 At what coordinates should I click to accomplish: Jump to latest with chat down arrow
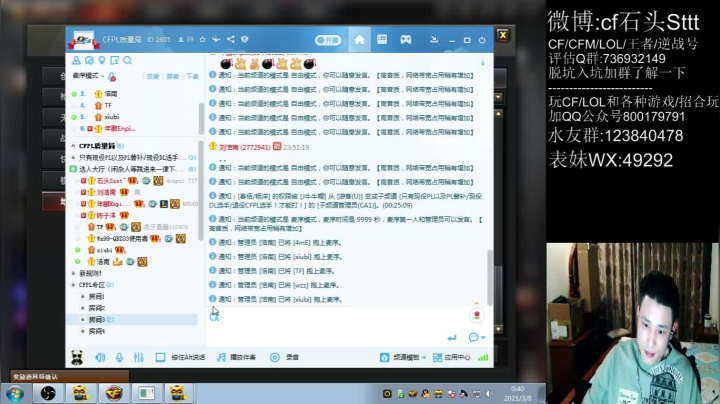pos(483,63)
